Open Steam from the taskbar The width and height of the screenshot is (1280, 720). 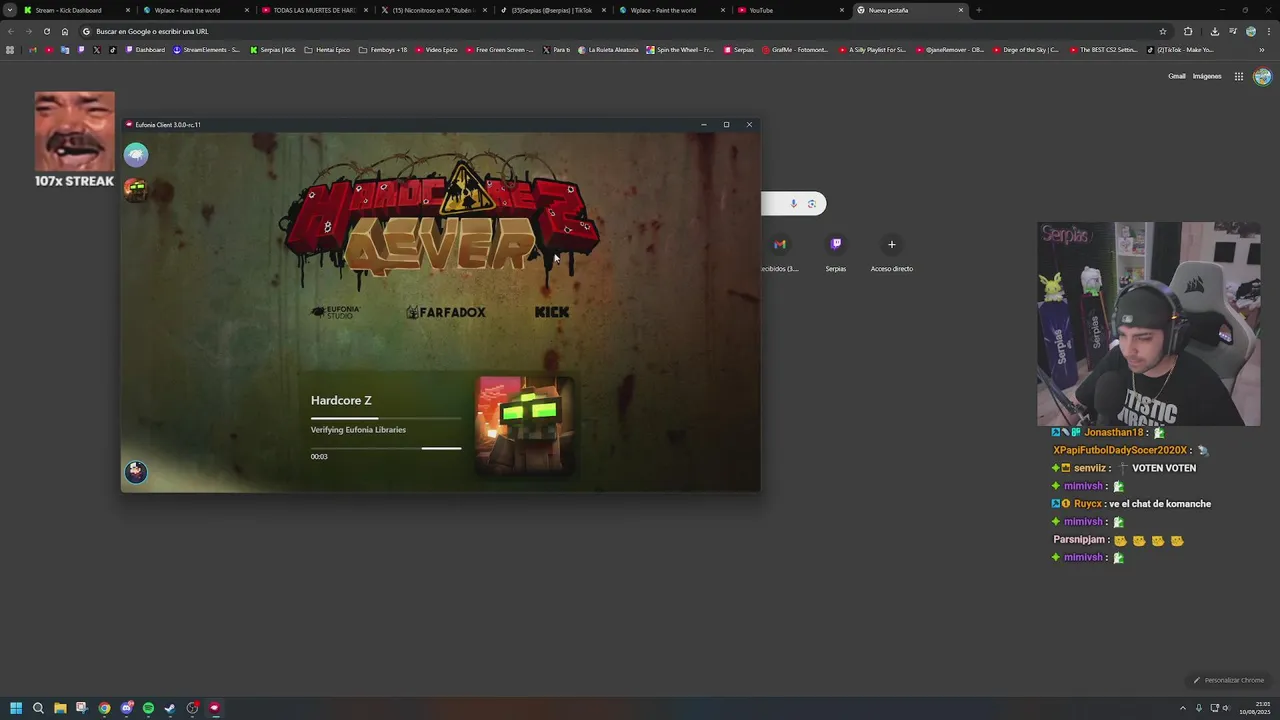click(x=170, y=708)
